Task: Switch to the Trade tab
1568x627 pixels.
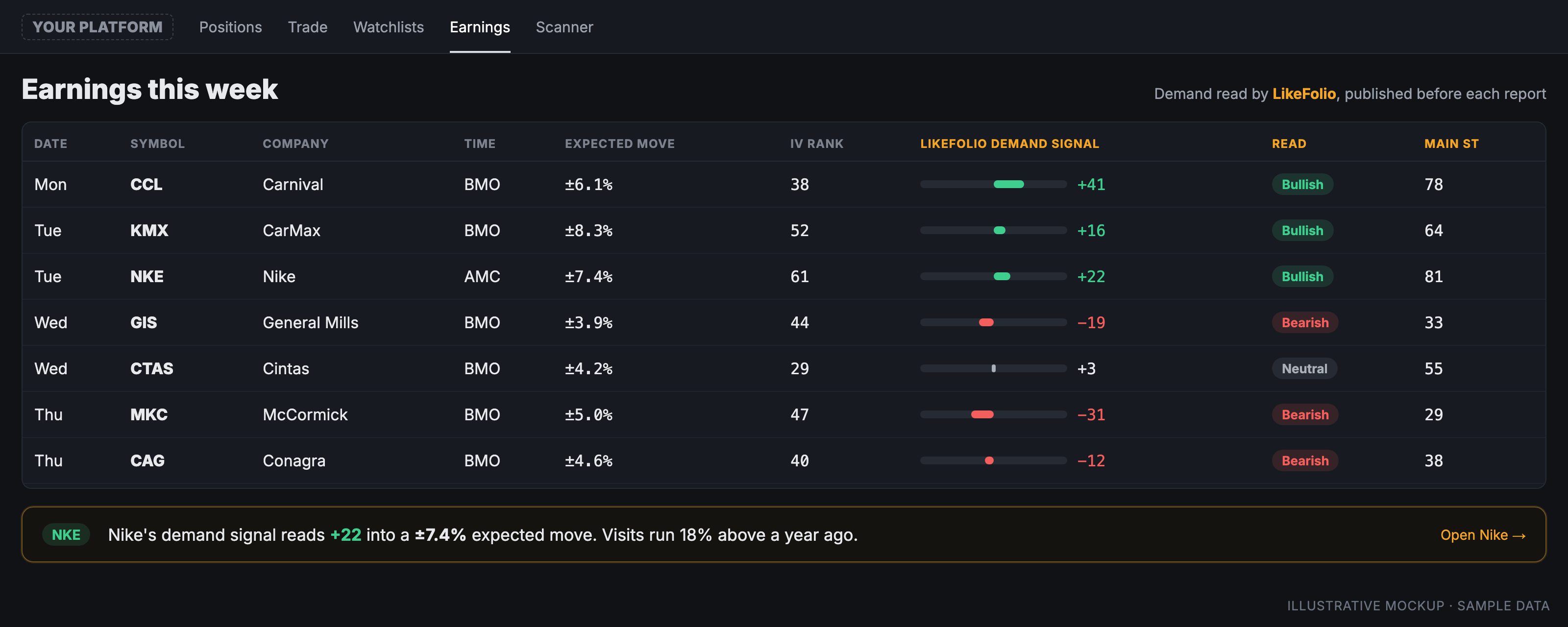Action: (307, 27)
